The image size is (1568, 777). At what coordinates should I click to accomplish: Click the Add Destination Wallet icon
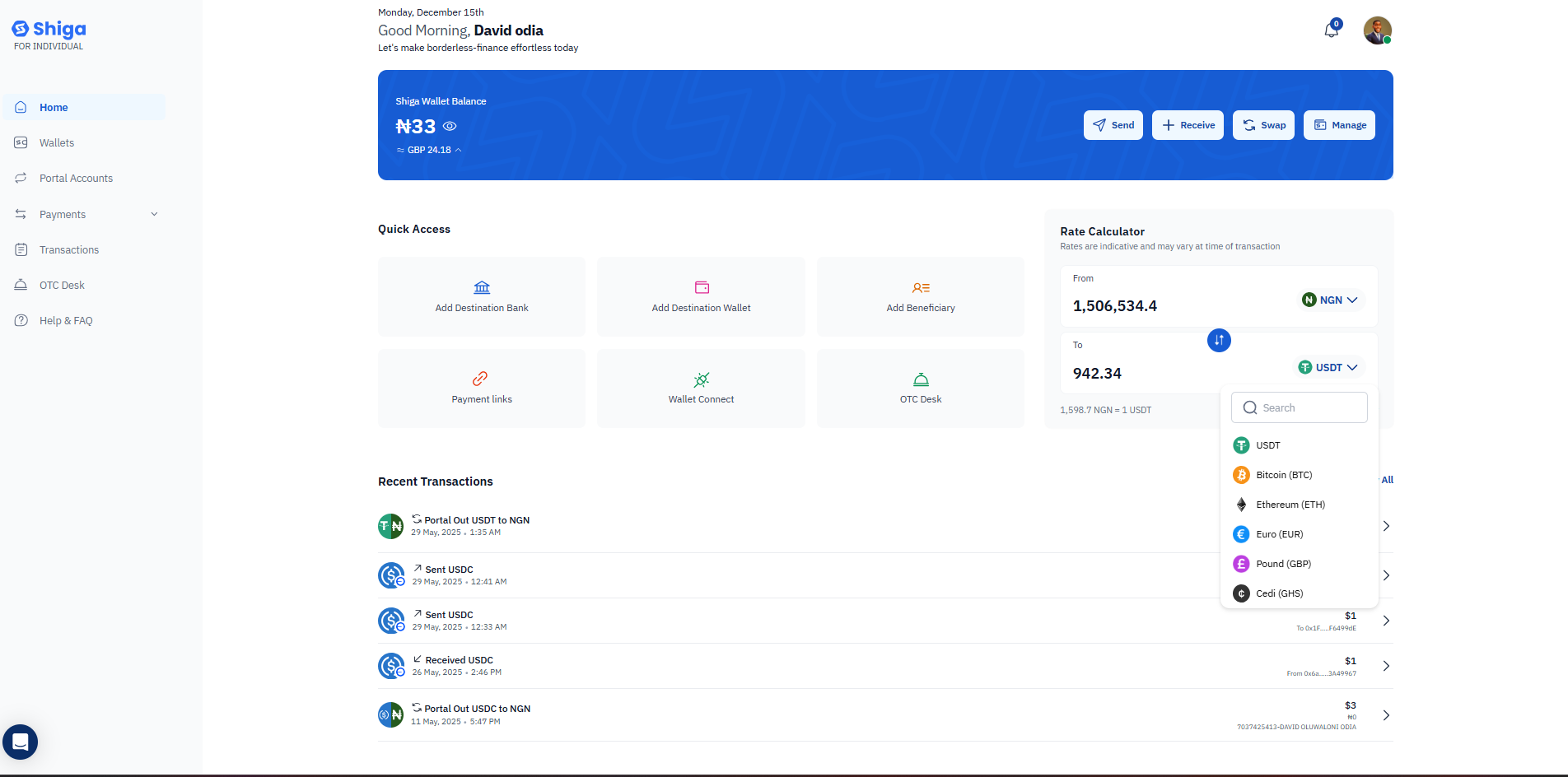(x=702, y=287)
